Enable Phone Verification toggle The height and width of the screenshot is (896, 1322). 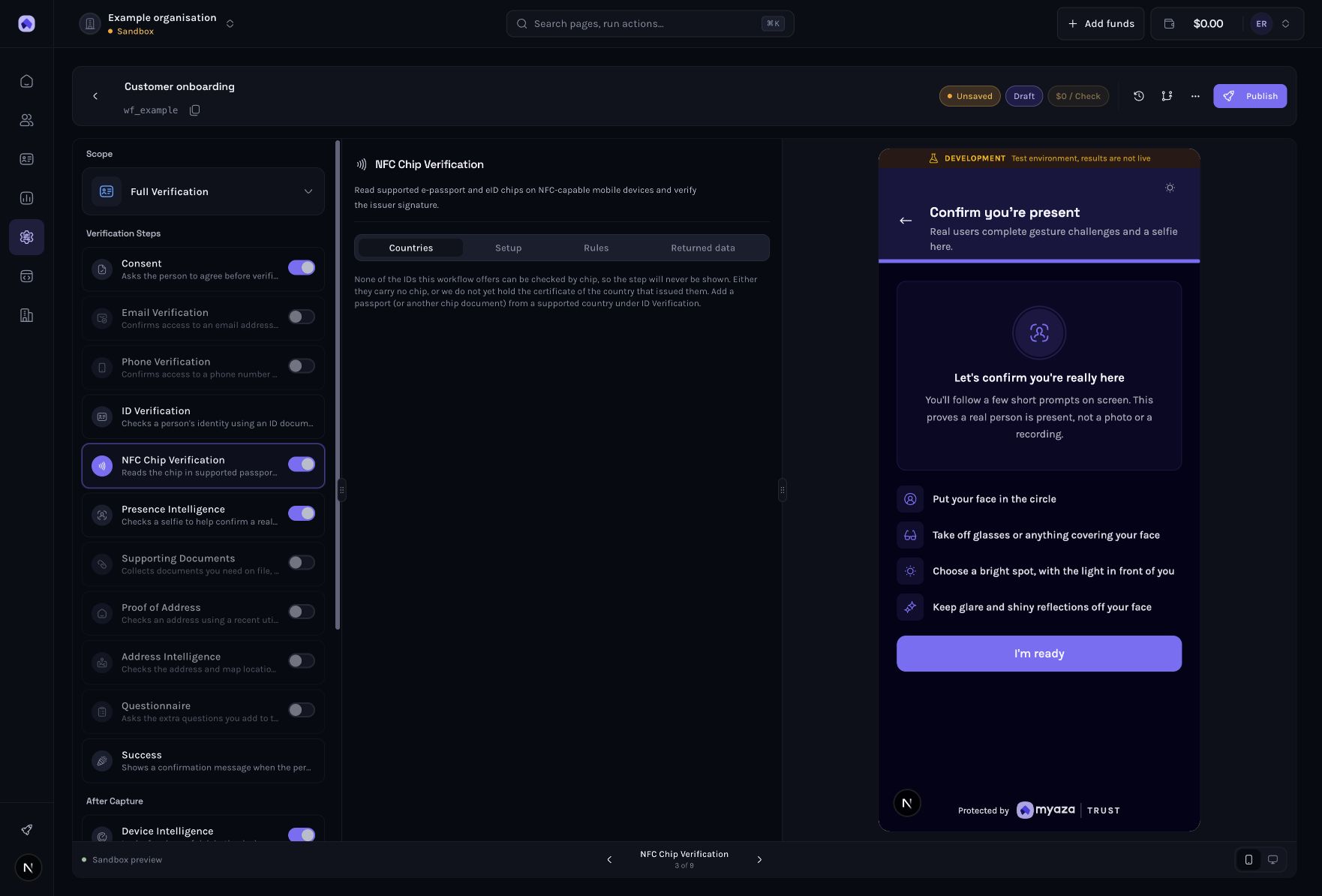(x=302, y=366)
